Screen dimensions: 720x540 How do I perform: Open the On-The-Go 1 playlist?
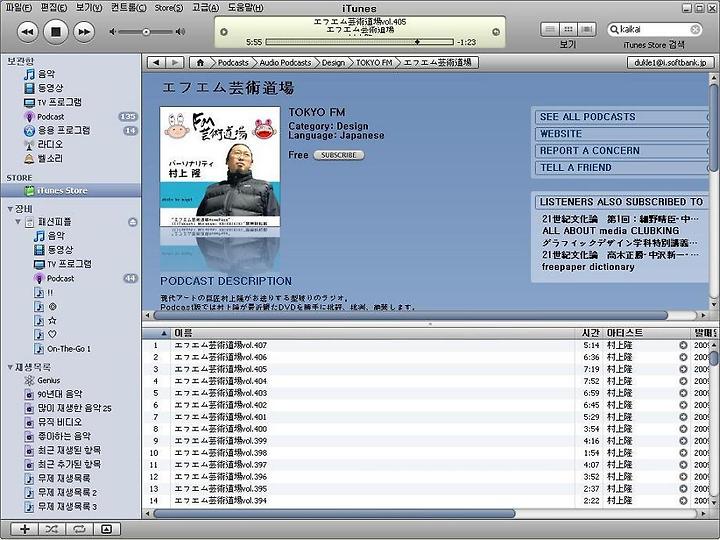(x=71, y=349)
